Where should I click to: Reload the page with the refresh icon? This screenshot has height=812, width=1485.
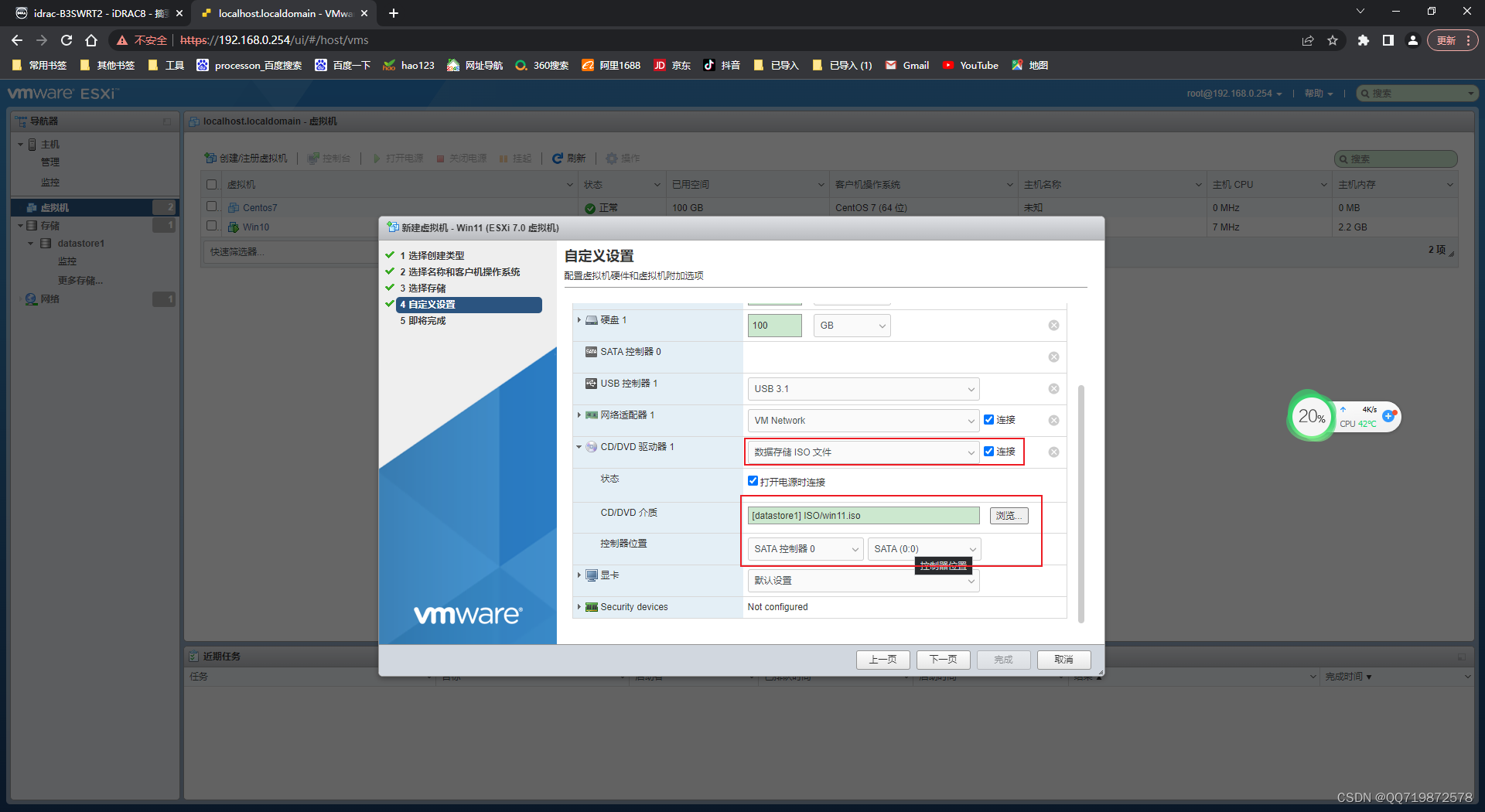pyautogui.click(x=67, y=40)
